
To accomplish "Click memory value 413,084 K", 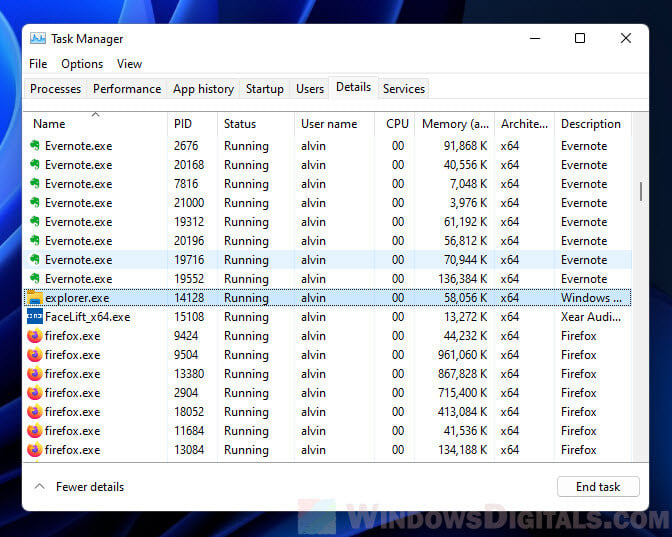I will (x=462, y=411).
